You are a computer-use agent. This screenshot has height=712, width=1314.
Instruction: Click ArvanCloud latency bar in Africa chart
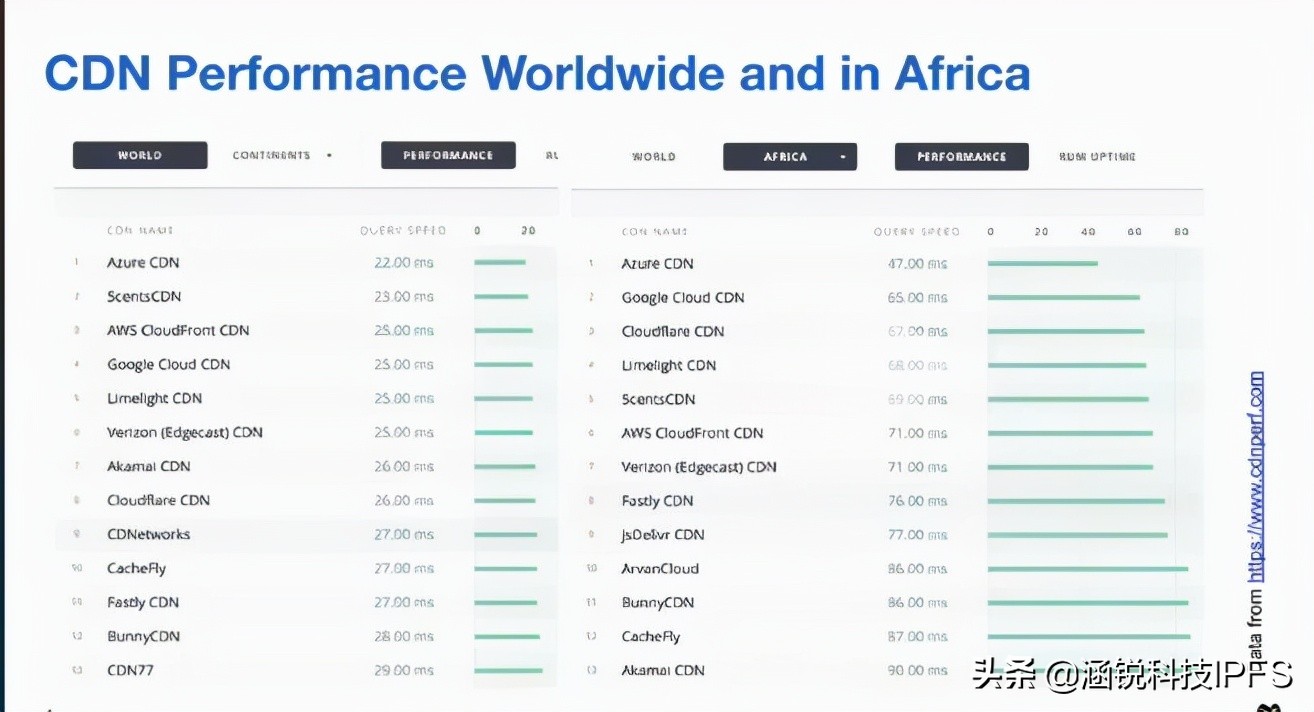pyautogui.click(x=1087, y=570)
